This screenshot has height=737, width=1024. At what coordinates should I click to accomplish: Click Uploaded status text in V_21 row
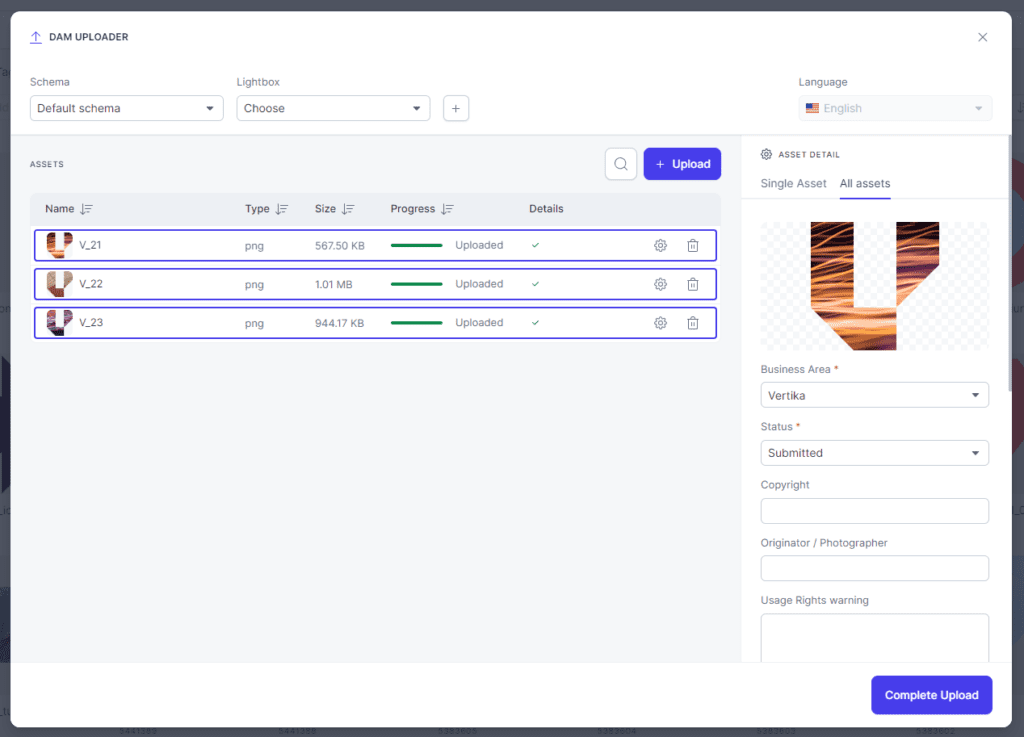[x=479, y=245]
